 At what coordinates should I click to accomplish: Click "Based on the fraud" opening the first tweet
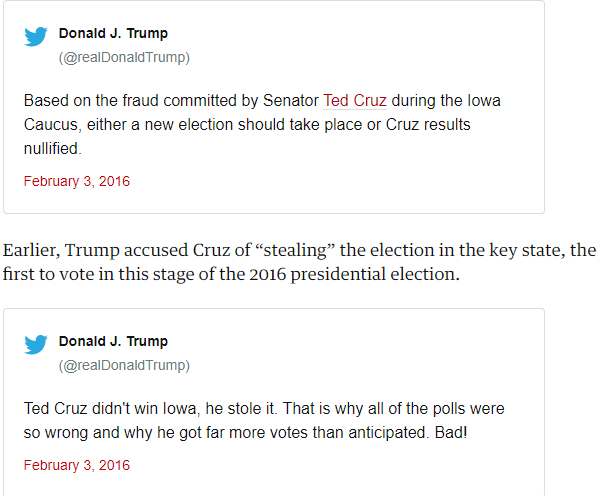pyautogui.click(x=86, y=101)
